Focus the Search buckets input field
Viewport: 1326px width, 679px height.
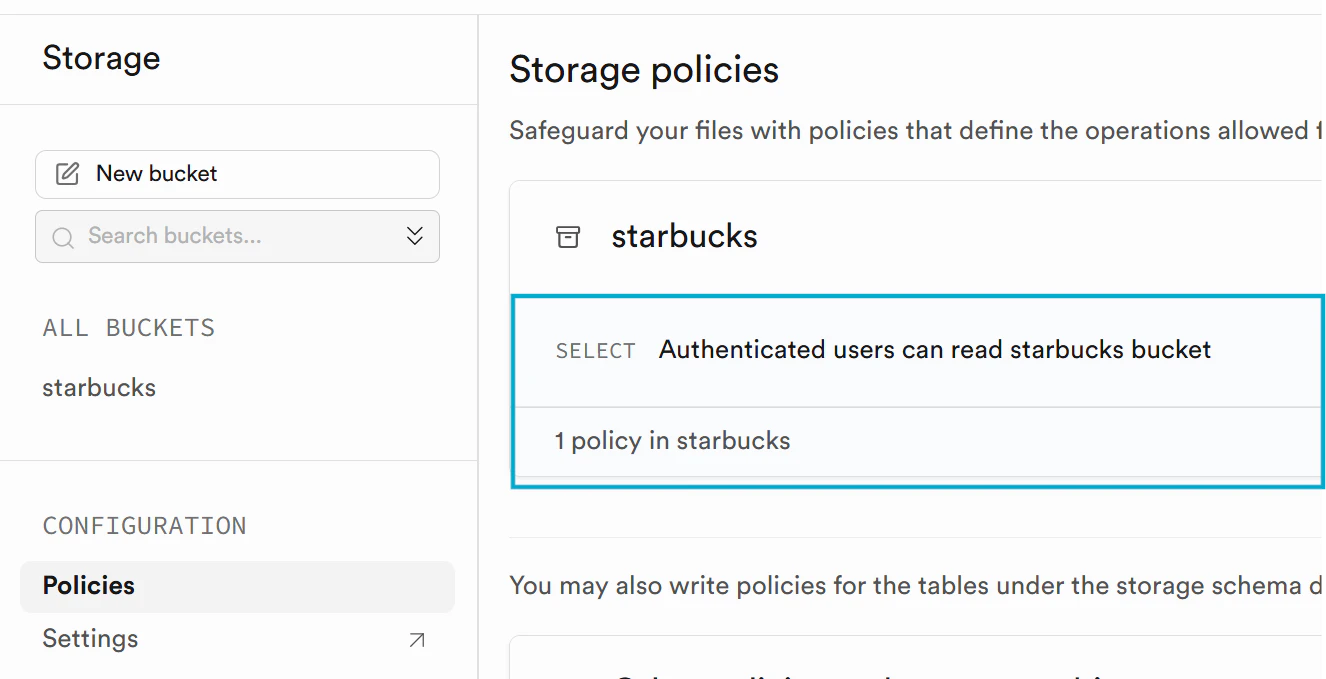point(237,236)
